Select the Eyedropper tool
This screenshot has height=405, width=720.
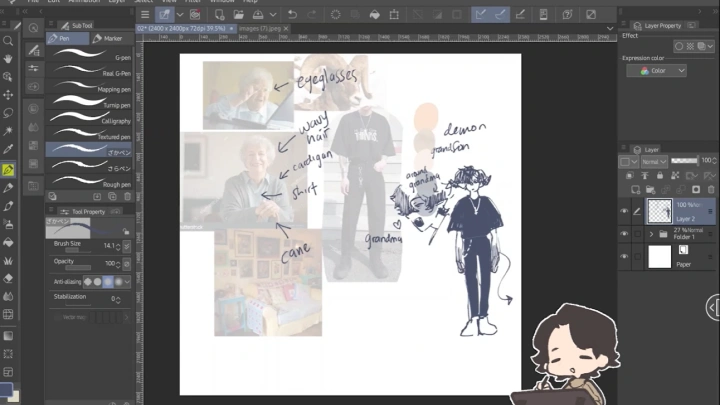pos(8,149)
